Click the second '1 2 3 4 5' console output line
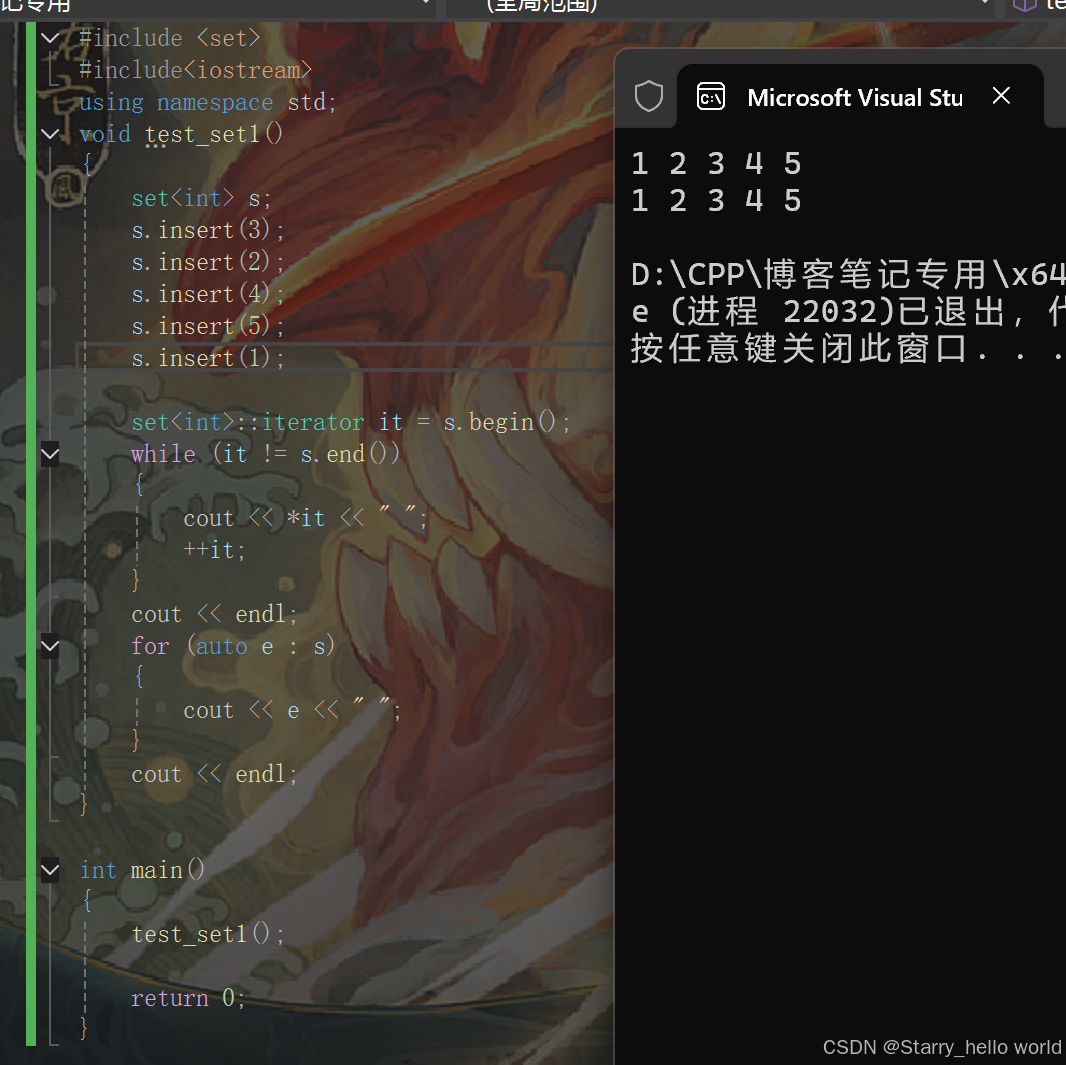Screen dimensions: 1066x1065 [716, 200]
